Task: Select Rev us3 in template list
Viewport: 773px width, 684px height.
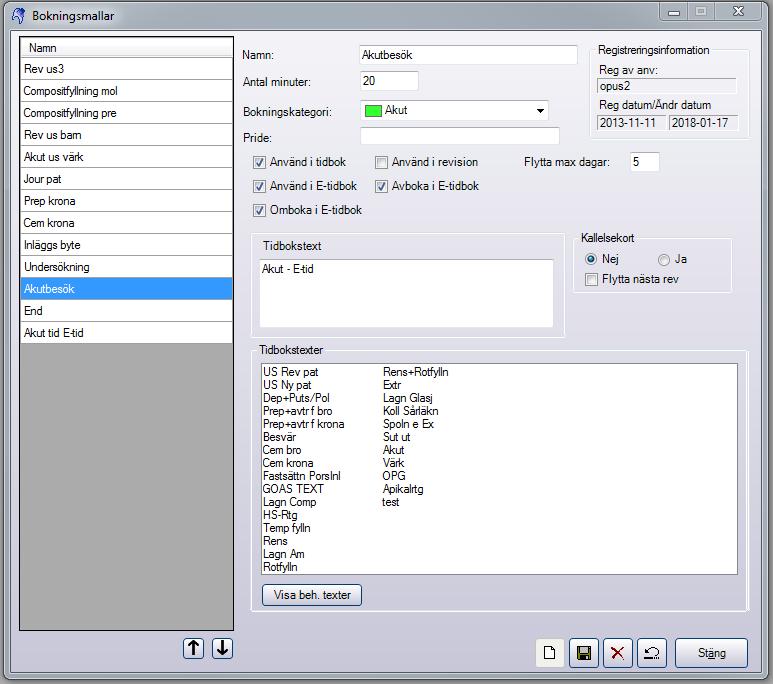Action: (x=127, y=69)
